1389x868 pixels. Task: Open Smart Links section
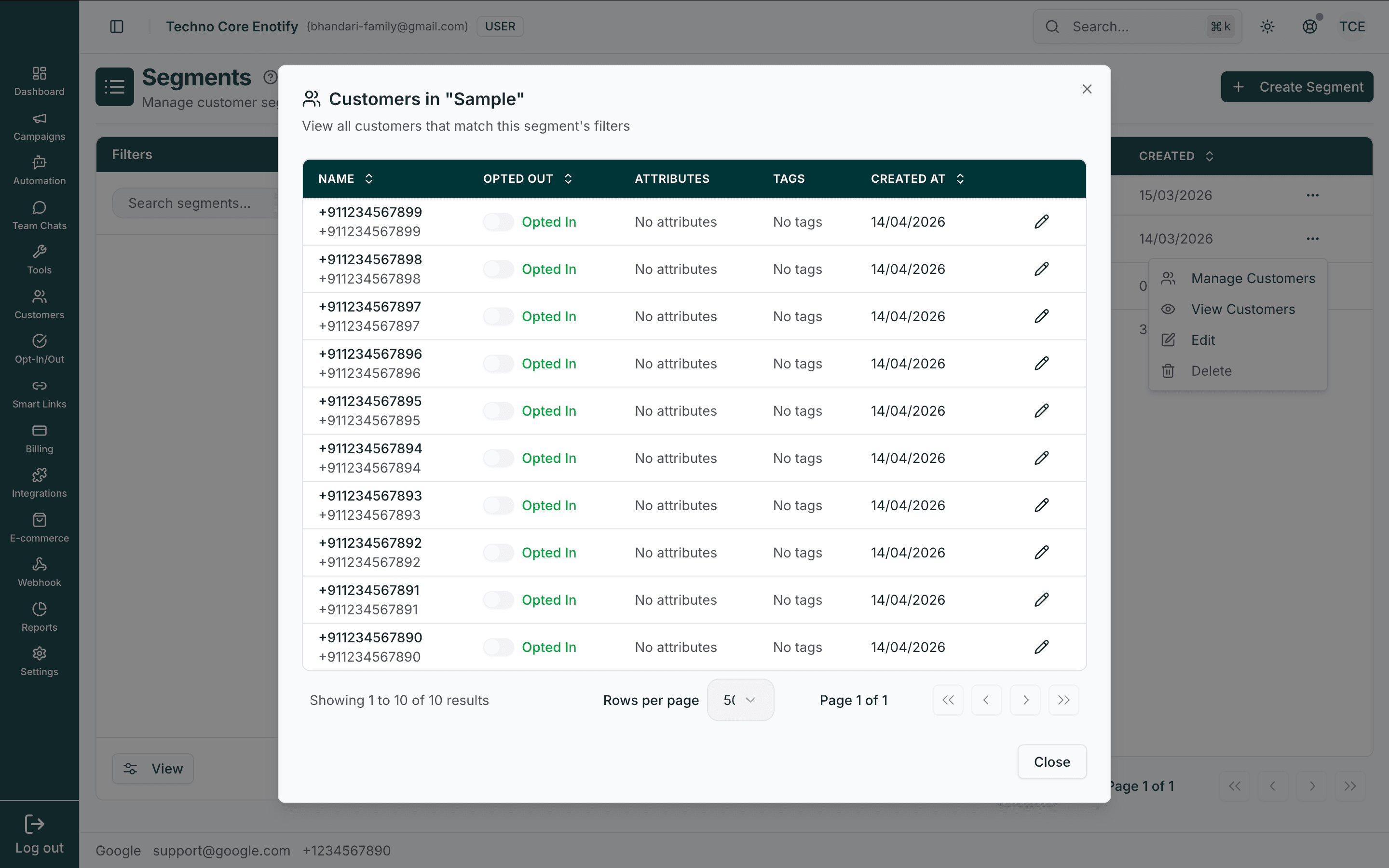coord(39,394)
